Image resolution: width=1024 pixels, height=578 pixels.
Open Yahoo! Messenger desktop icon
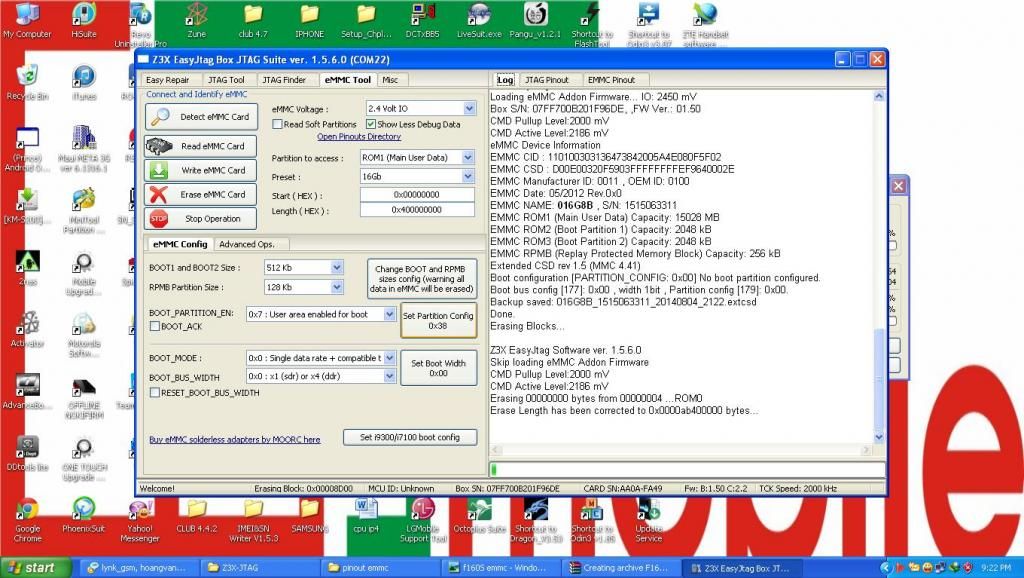click(140, 520)
